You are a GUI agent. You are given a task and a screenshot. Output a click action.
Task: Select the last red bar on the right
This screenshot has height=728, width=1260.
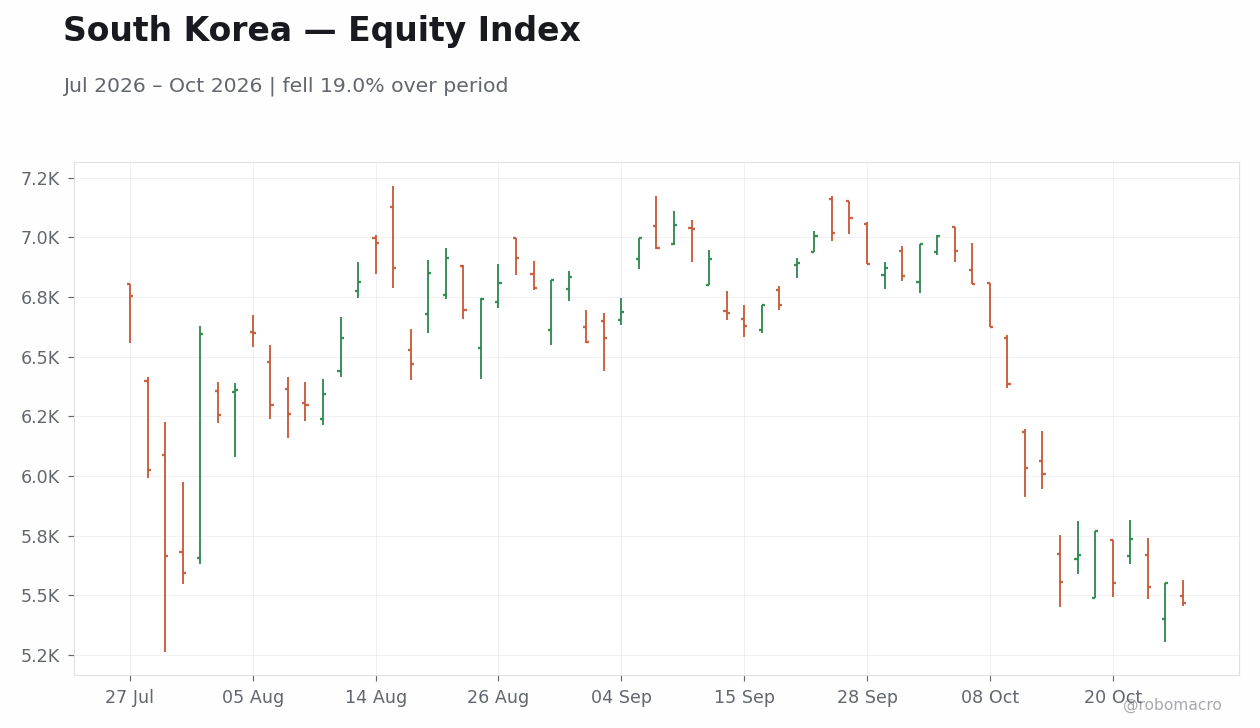coord(1183,593)
